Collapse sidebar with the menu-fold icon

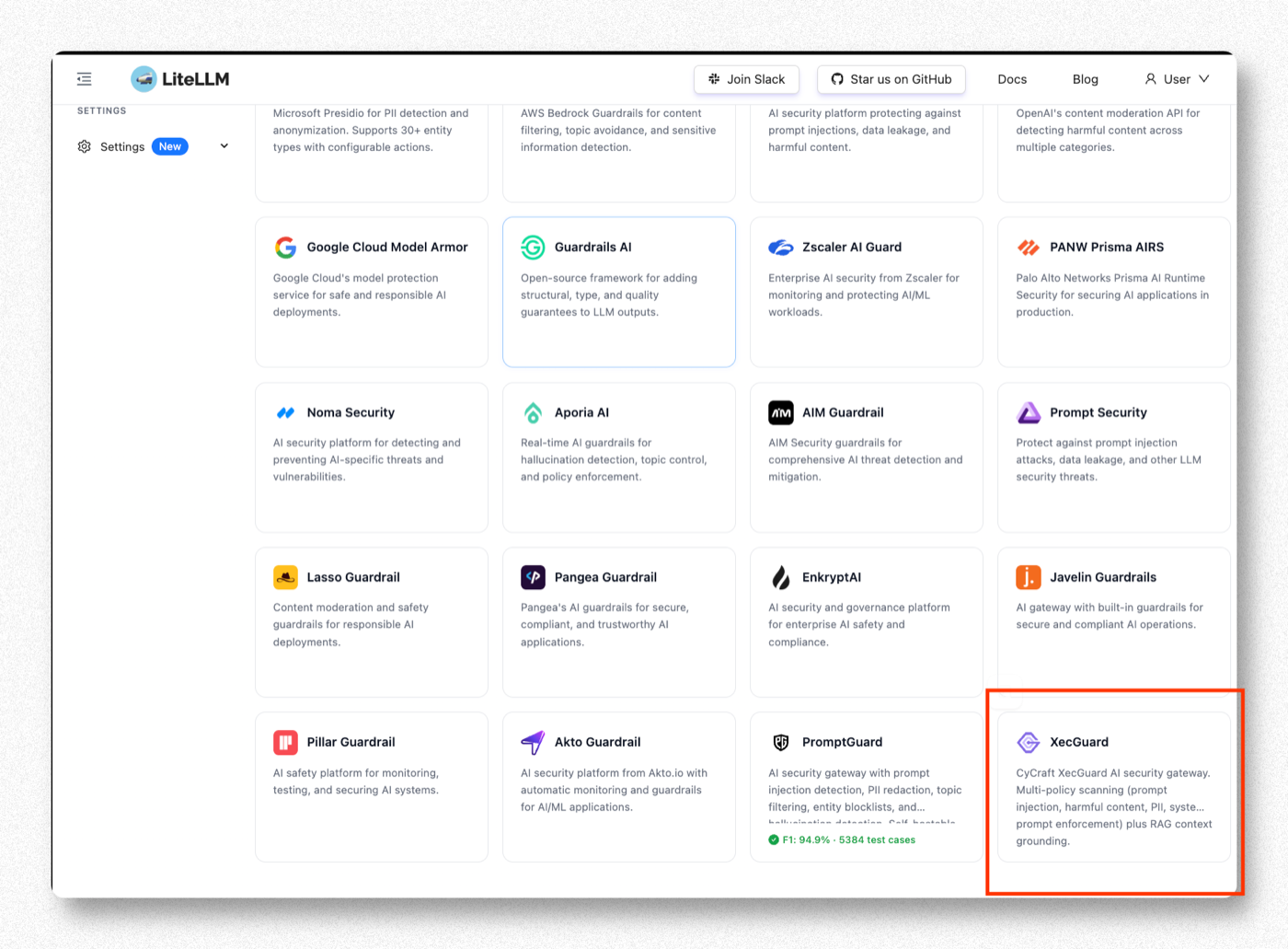click(85, 79)
